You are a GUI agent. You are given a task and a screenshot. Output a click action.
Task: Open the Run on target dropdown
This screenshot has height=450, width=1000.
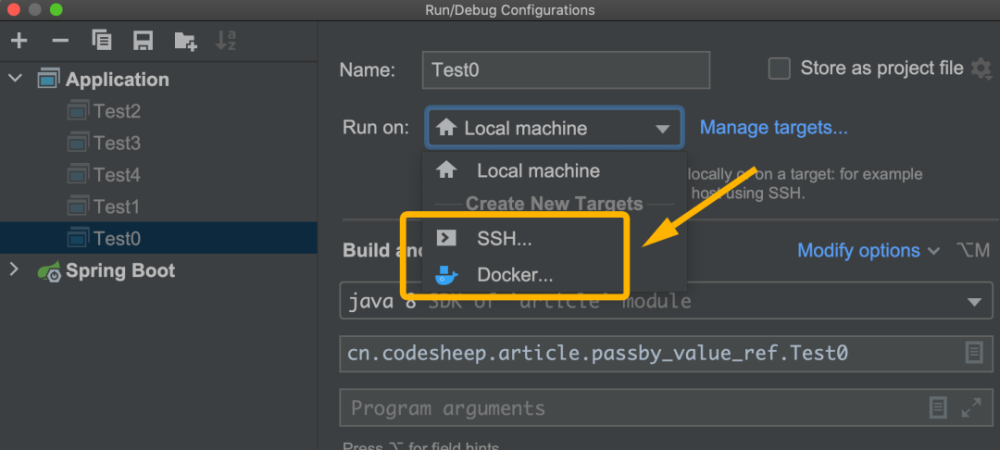pyautogui.click(x=554, y=128)
